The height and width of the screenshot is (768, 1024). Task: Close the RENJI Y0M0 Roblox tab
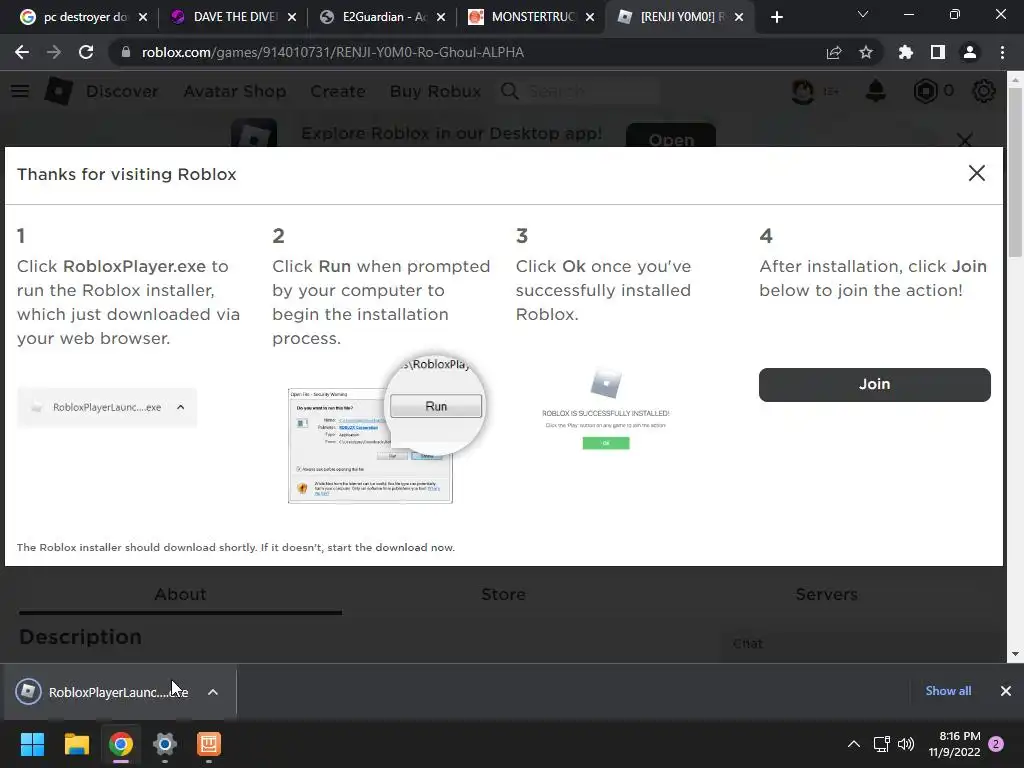[x=739, y=18]
